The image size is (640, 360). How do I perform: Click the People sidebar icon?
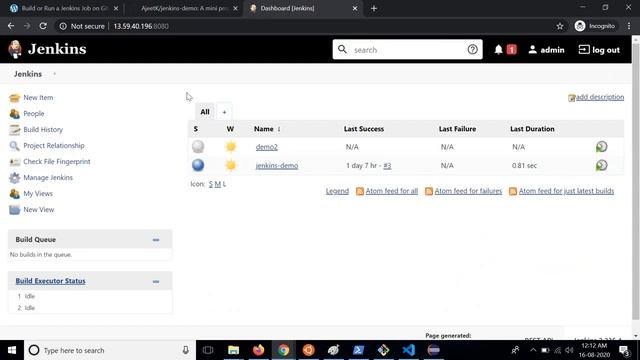coord(15,113)
